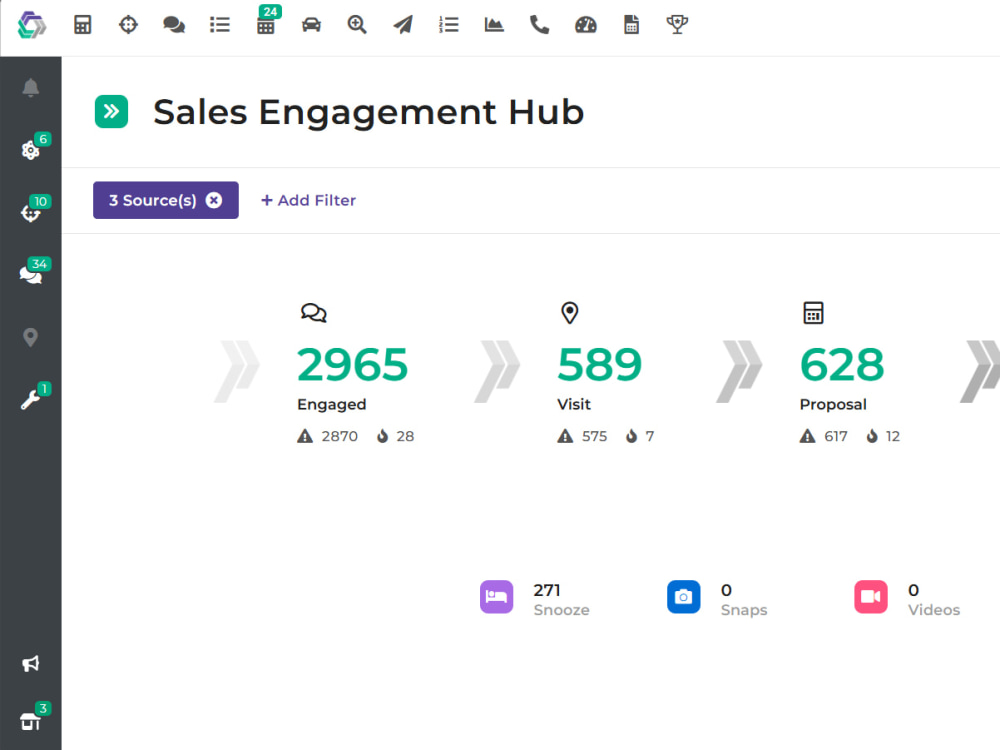This screenshot has width=1000, height=750.
Task: Open the paper plane send icon
Action: (x=403, y=25)
